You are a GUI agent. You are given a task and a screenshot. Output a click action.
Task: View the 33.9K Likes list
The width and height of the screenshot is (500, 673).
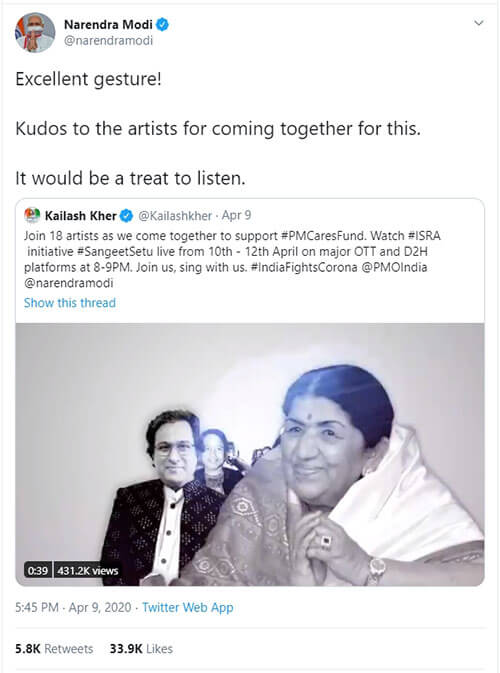click(x=141, y=649)
